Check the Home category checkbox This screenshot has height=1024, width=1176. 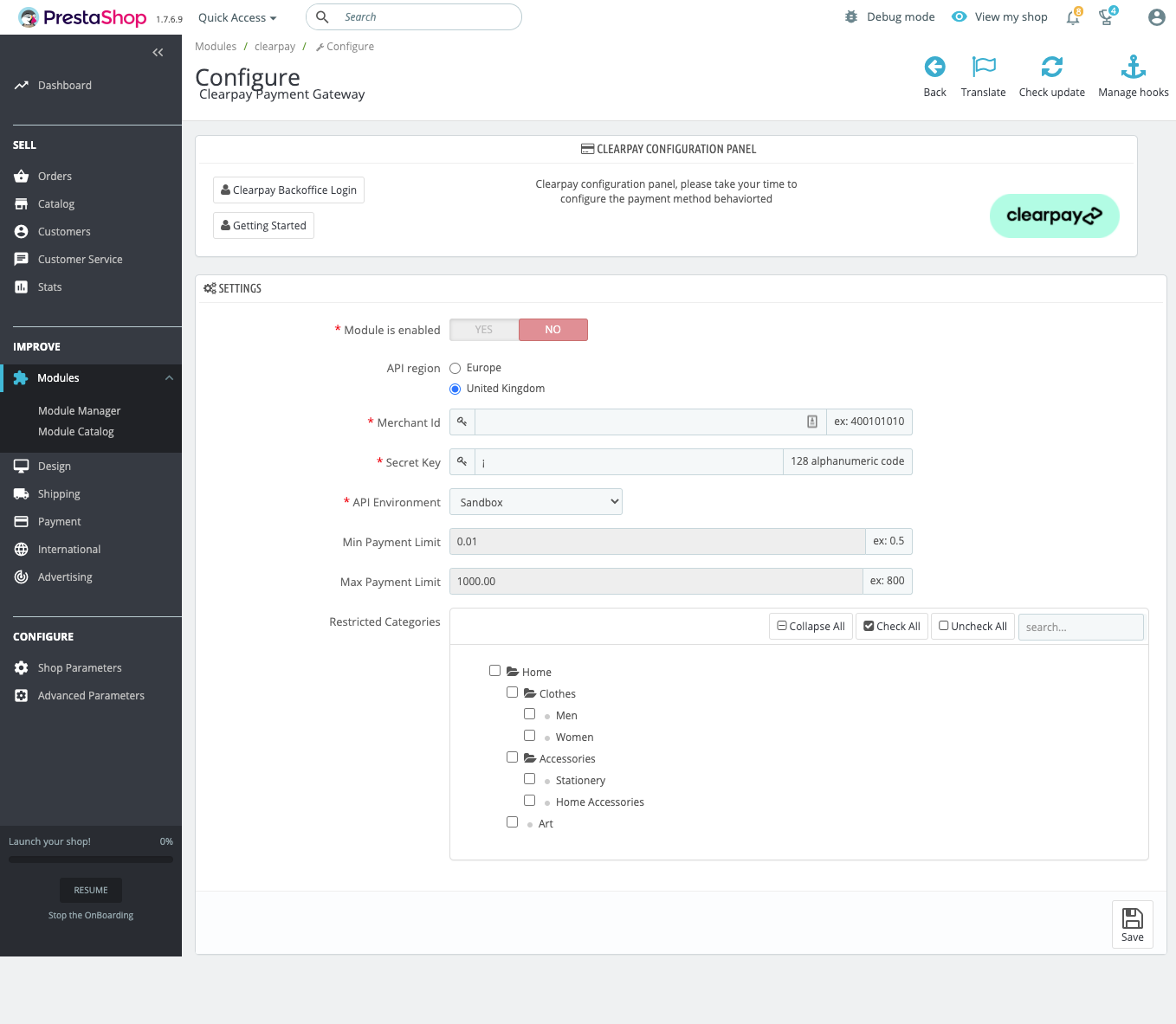[x=494, y=670]
